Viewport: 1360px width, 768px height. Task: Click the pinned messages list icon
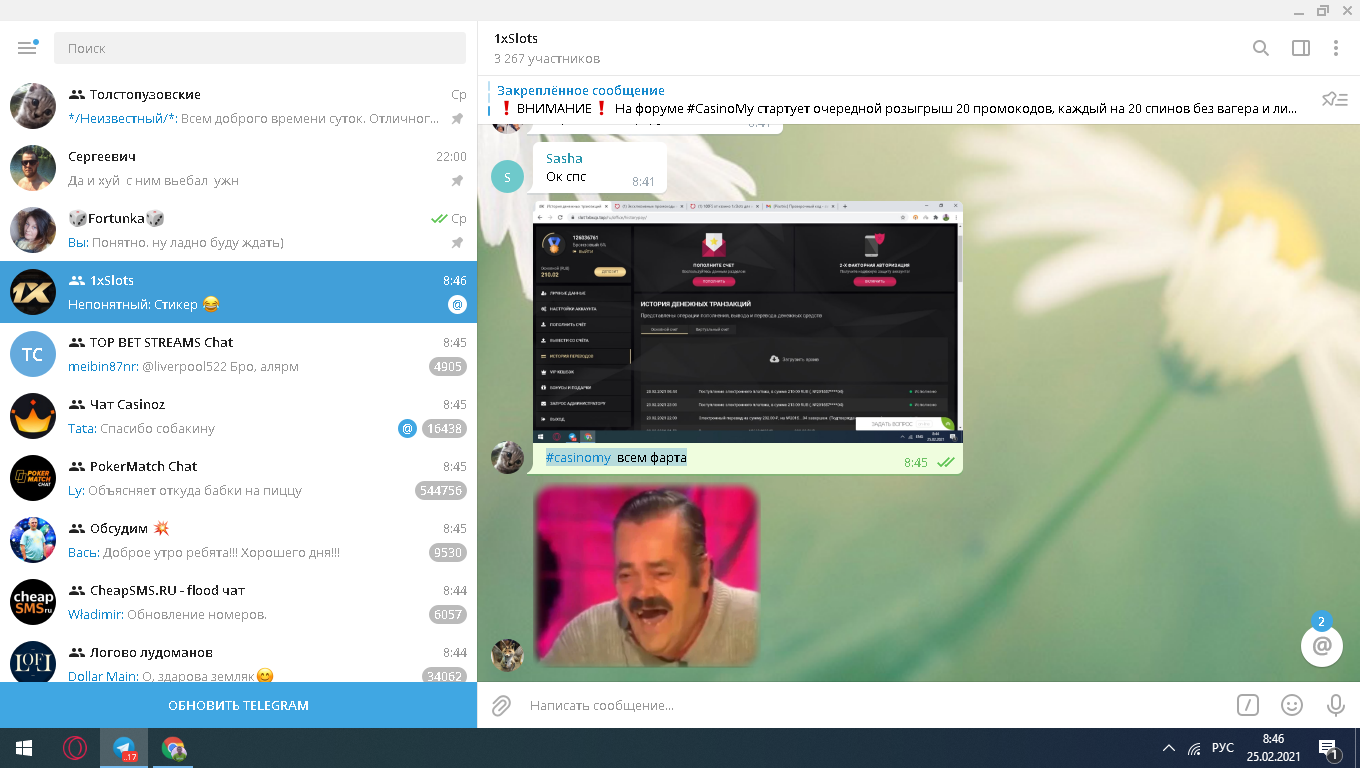(x=1334, y=99)
